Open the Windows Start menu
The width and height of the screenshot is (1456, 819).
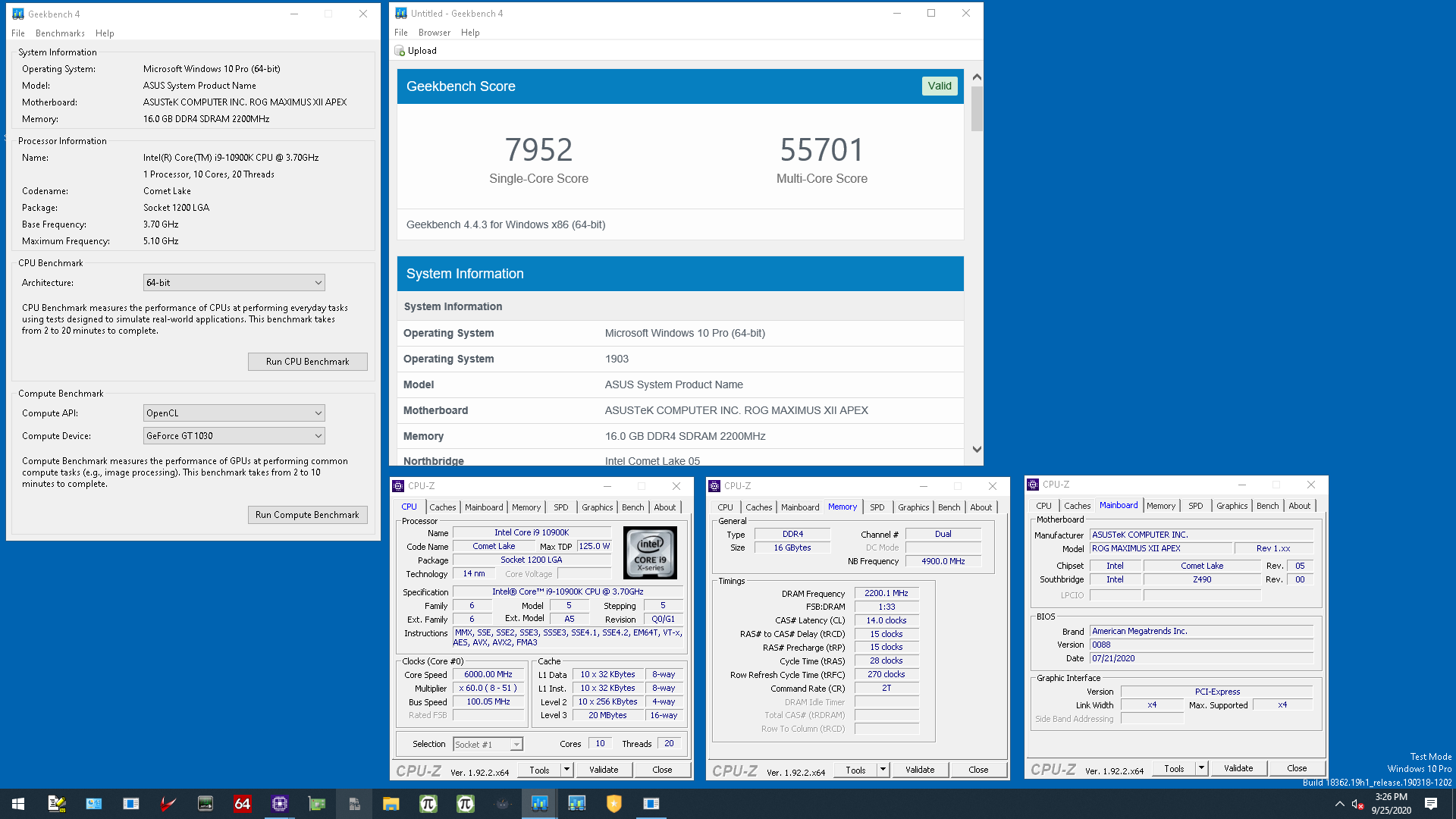pyautogui.click(x=18, y=803)
